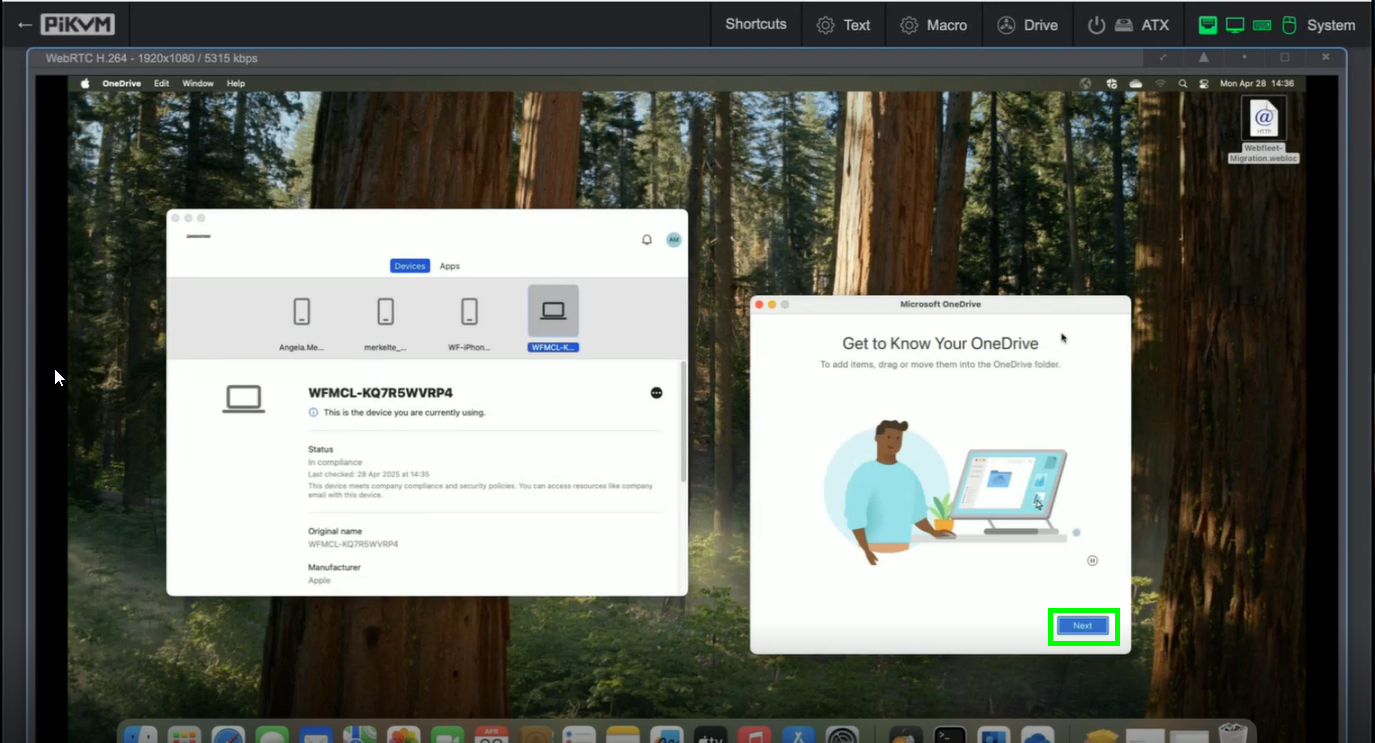
Task: Open the Terminal icon in the Dock
Action: pyautogui.click(x=949, y=735)
